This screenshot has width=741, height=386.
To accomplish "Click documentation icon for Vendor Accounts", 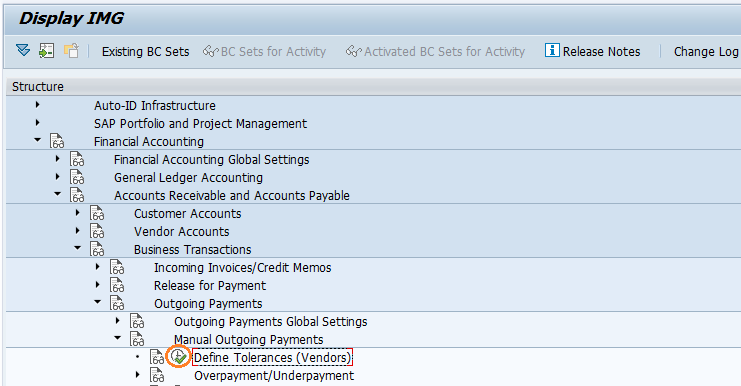I will 97,231.
